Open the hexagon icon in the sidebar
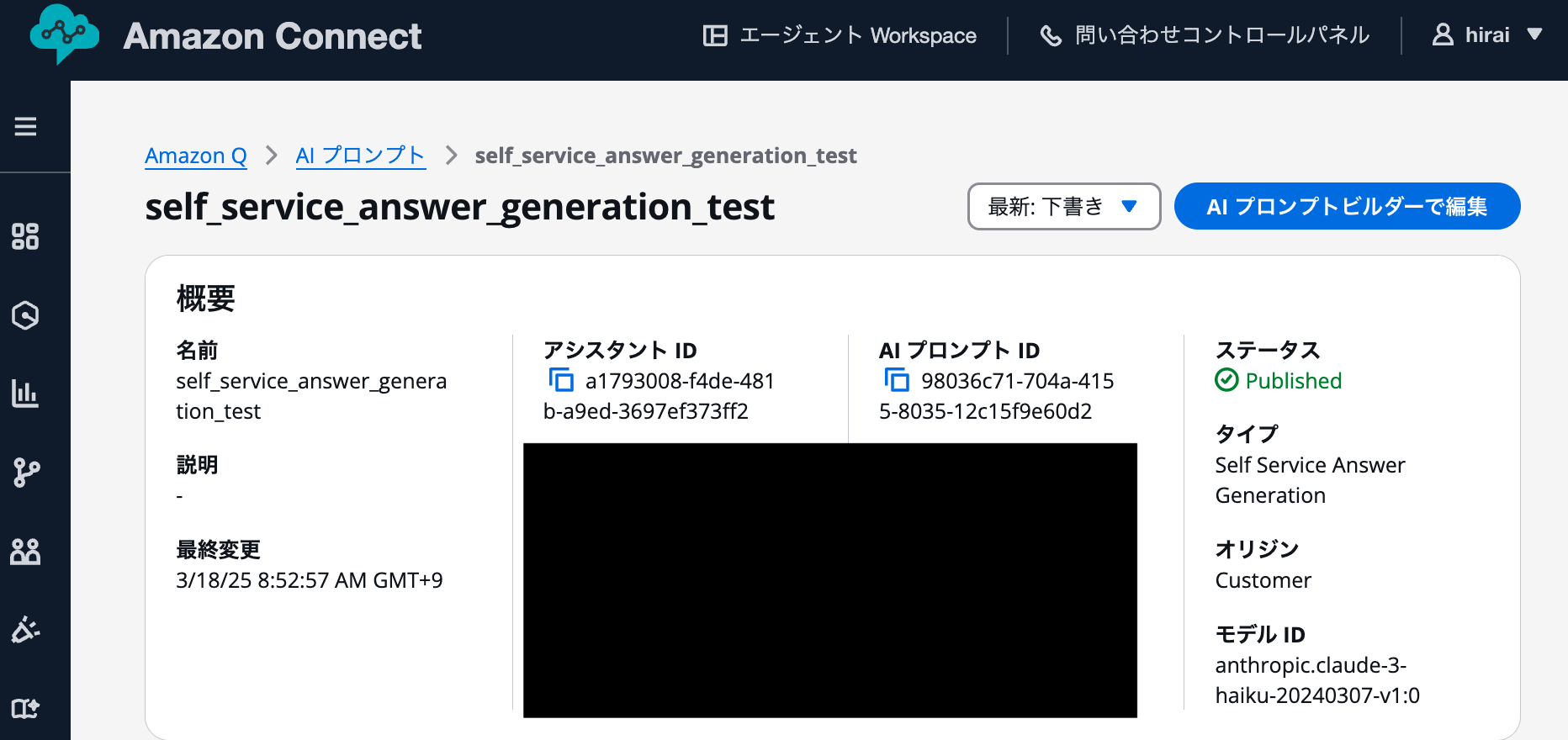The height and width of the screenshot is (740, 1568). (25, 315)
